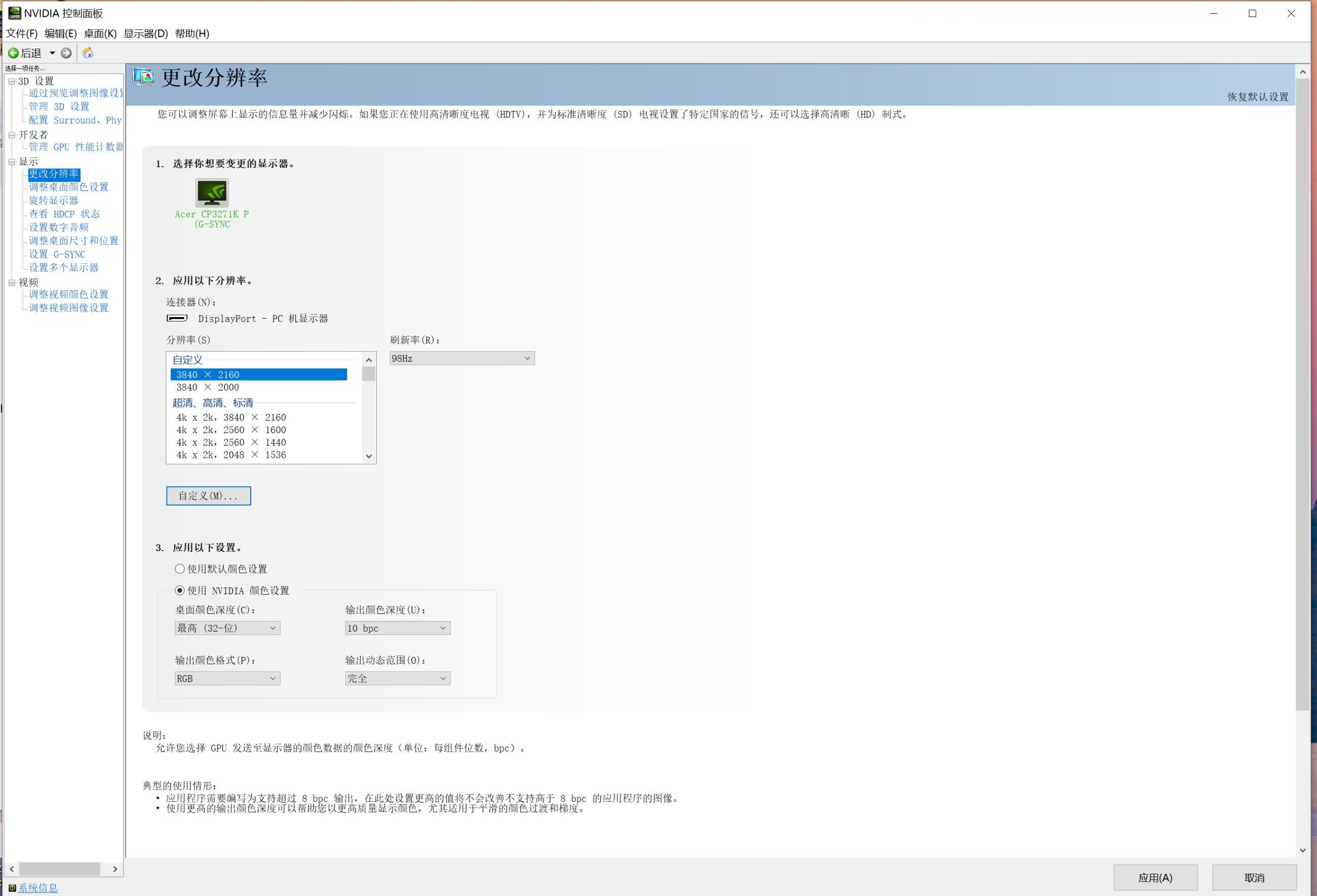Open 调整视频颜色设置 in the tree
Screen dimensions: 1317x896
[x=68, y=295]
